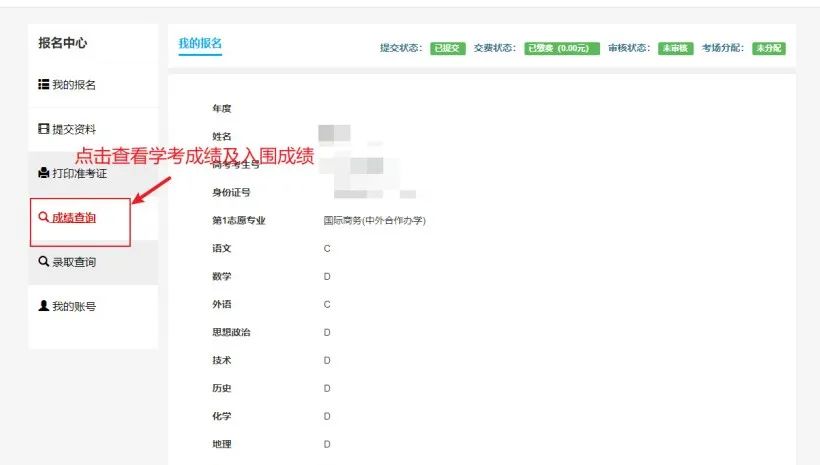The height and width of the screenshot is (465, 820).
Task: Click the magnifier icon beside 成绩查询
Action: pos(44,217)
